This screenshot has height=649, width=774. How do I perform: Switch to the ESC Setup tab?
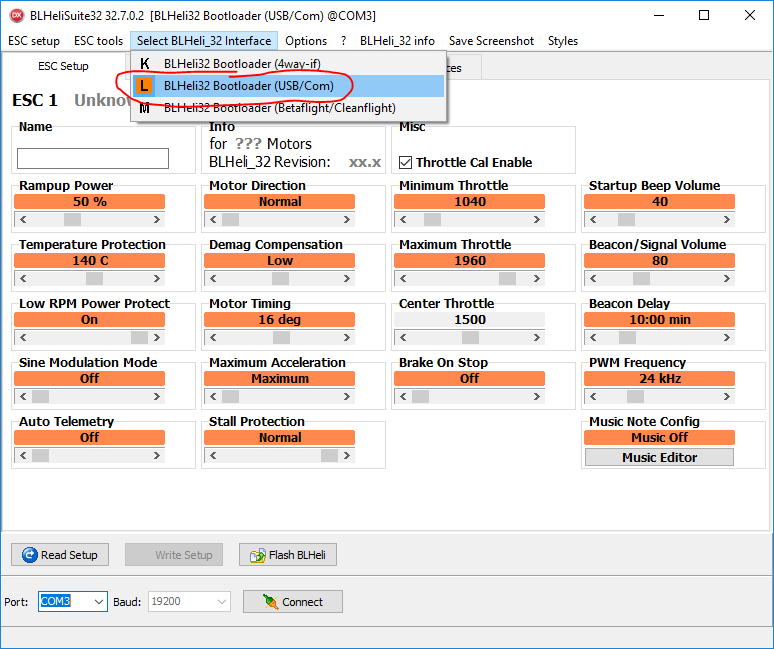[63, 66]
